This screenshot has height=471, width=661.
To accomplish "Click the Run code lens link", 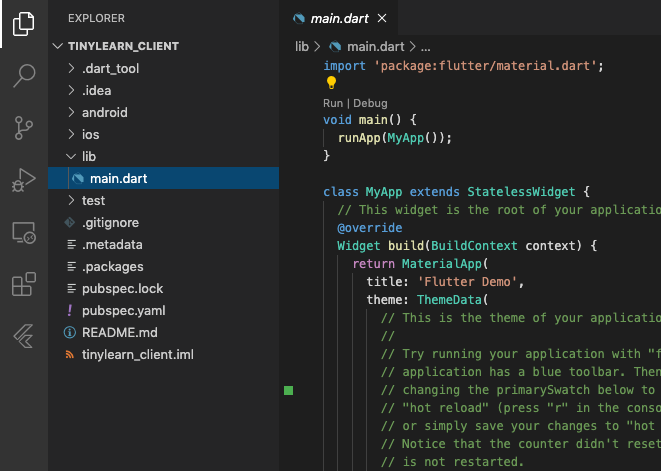I will pyautogui.click(x=333, y=103).
